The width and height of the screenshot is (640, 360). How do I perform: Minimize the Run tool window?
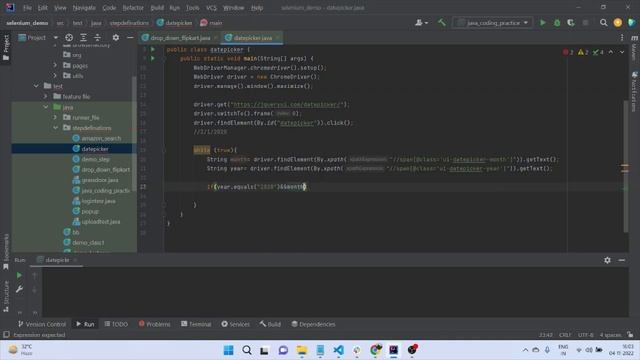click(622, 260)
